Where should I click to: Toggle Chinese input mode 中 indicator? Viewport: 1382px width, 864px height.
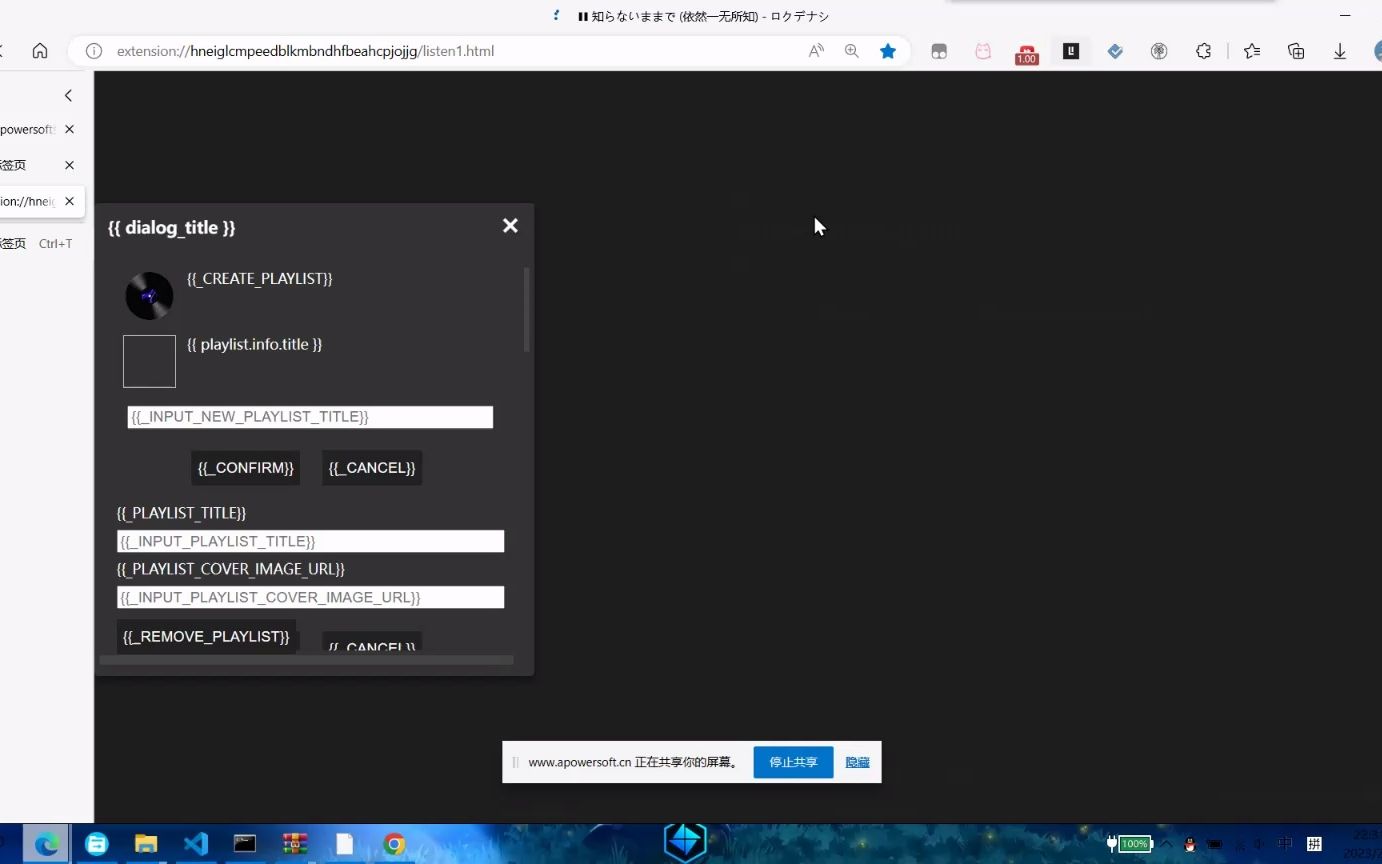pos(1285,844)
